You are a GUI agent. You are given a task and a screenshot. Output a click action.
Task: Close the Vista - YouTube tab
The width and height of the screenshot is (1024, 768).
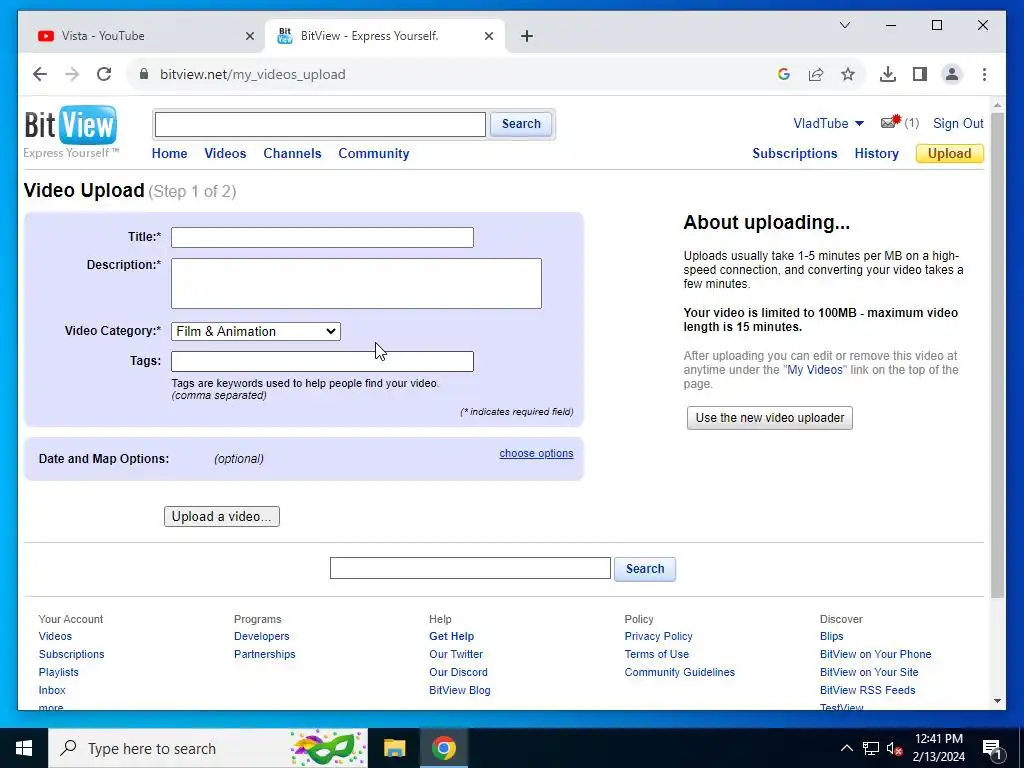(x=249, y=36)
